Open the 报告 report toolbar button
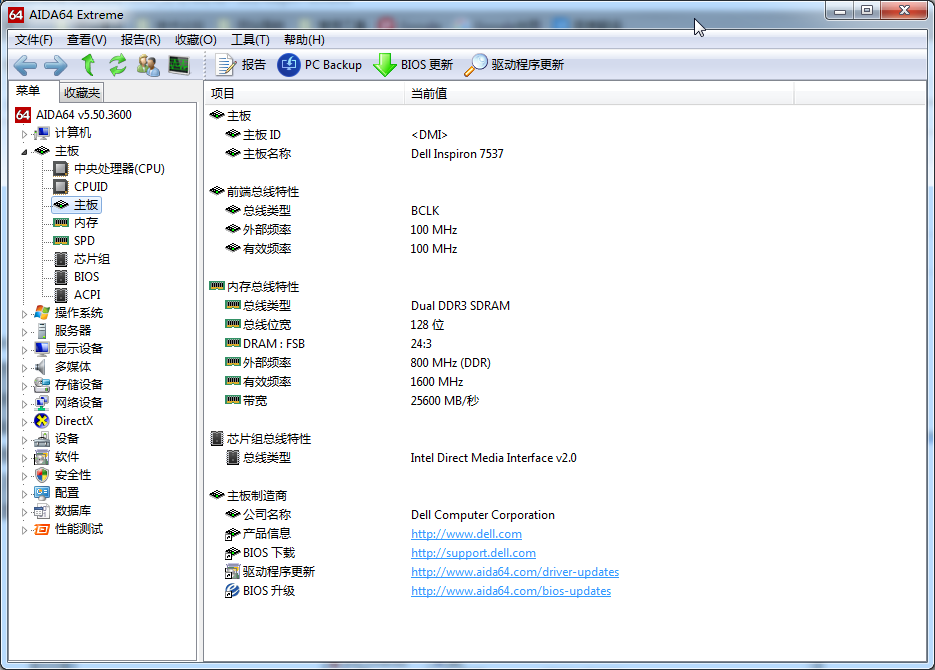Screen dimensions: 935x670 [x=240, y=64]
